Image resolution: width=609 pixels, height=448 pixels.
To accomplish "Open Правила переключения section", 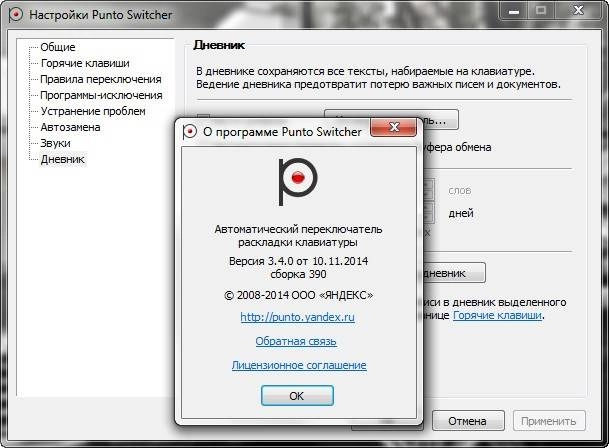I will (x=101, y=79).
